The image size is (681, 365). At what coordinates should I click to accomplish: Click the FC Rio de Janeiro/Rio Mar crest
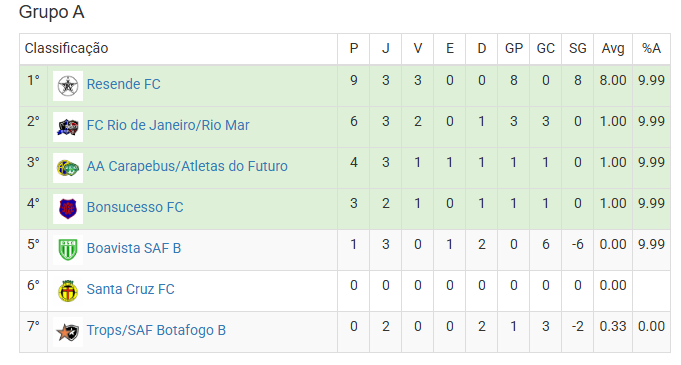click(68, 127)
